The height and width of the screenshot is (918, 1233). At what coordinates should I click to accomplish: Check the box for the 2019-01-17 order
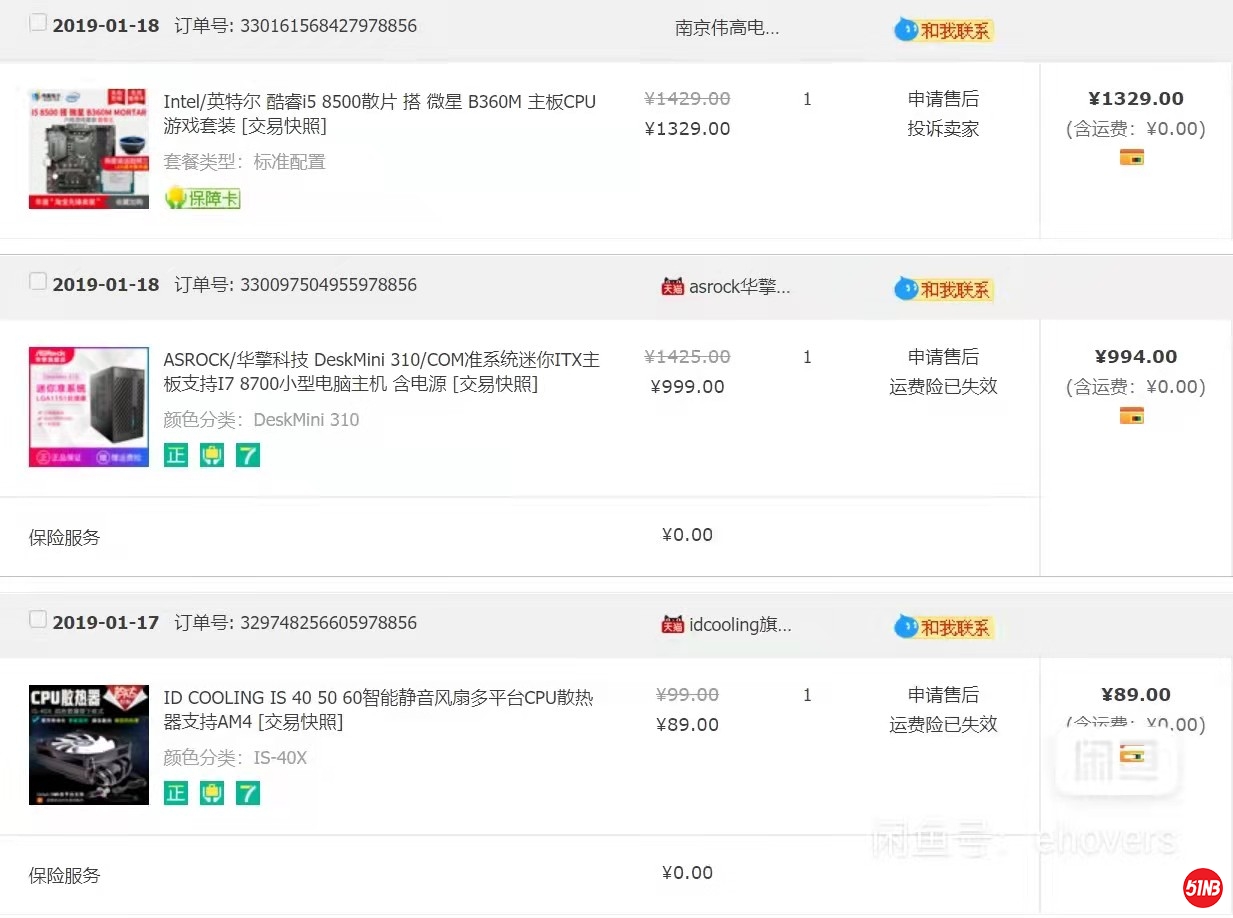point(38,620)
